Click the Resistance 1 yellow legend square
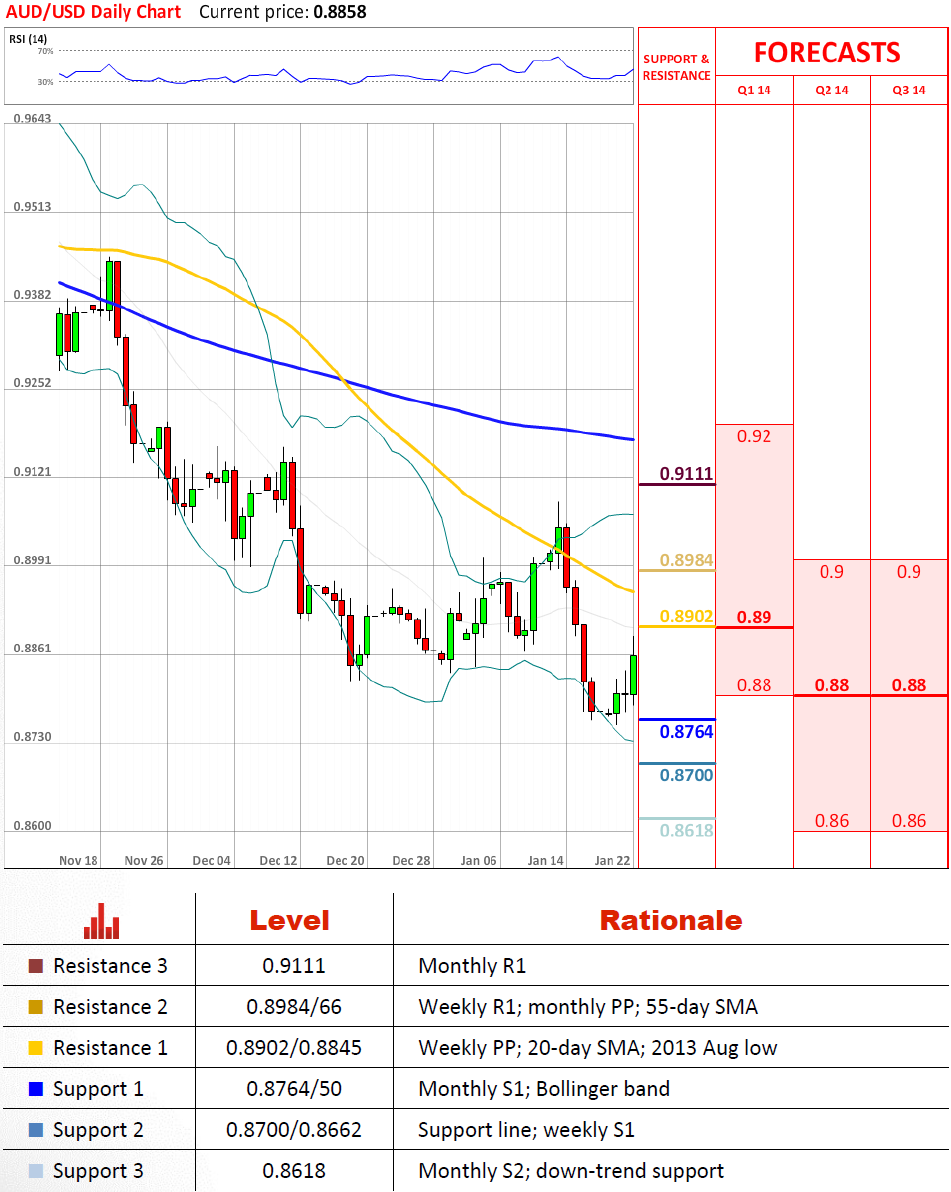This screenshot has height=1192, width=951. point(36,1048)
